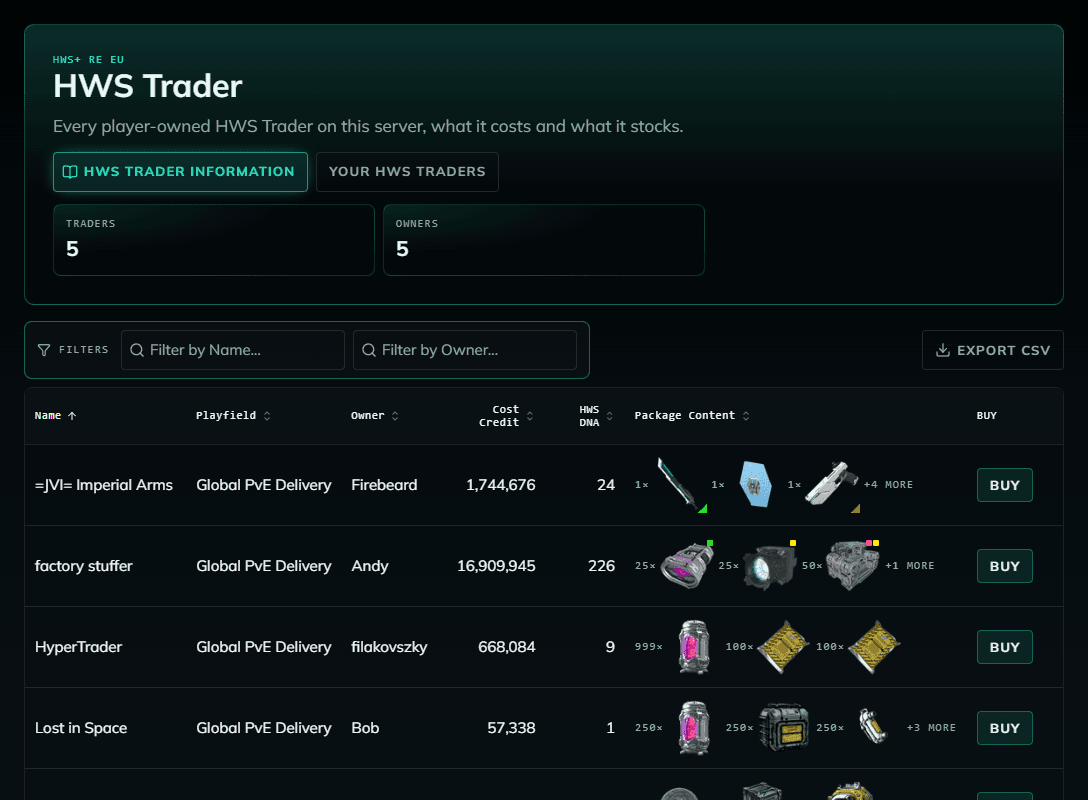
Task: Show +4 more items for Imperial Arms
Action: click(x=888, y=485)
